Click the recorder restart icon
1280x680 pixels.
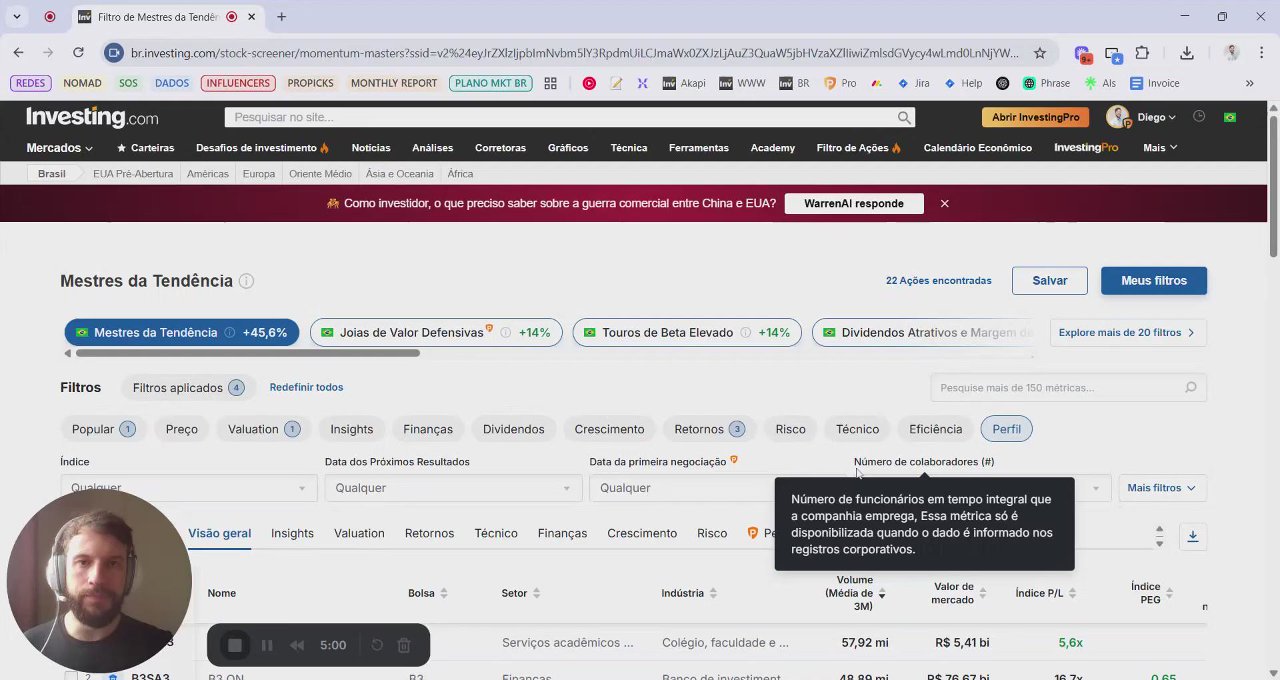(377, 645)
